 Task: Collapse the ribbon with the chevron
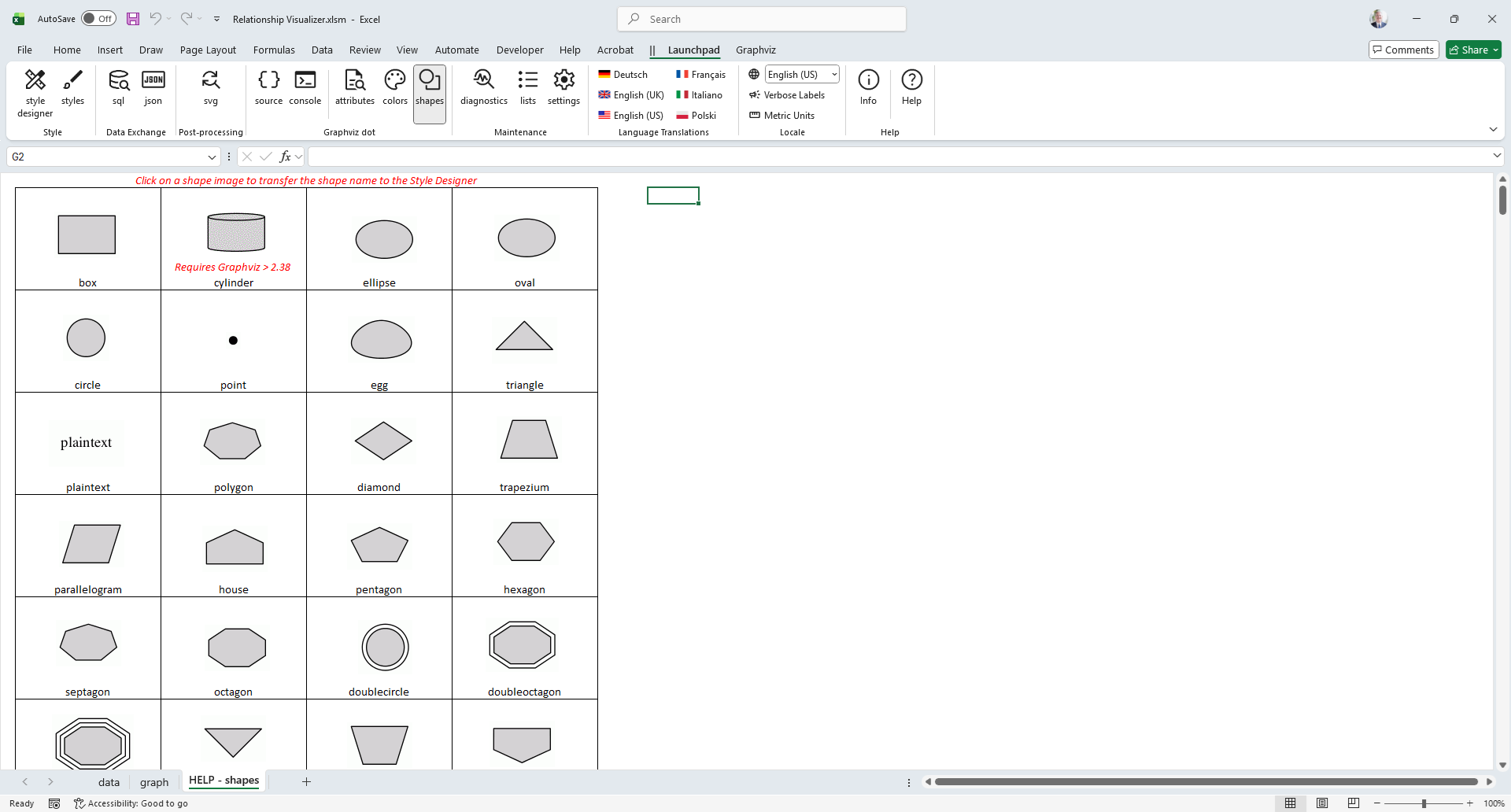click(x=1493, y=129)
